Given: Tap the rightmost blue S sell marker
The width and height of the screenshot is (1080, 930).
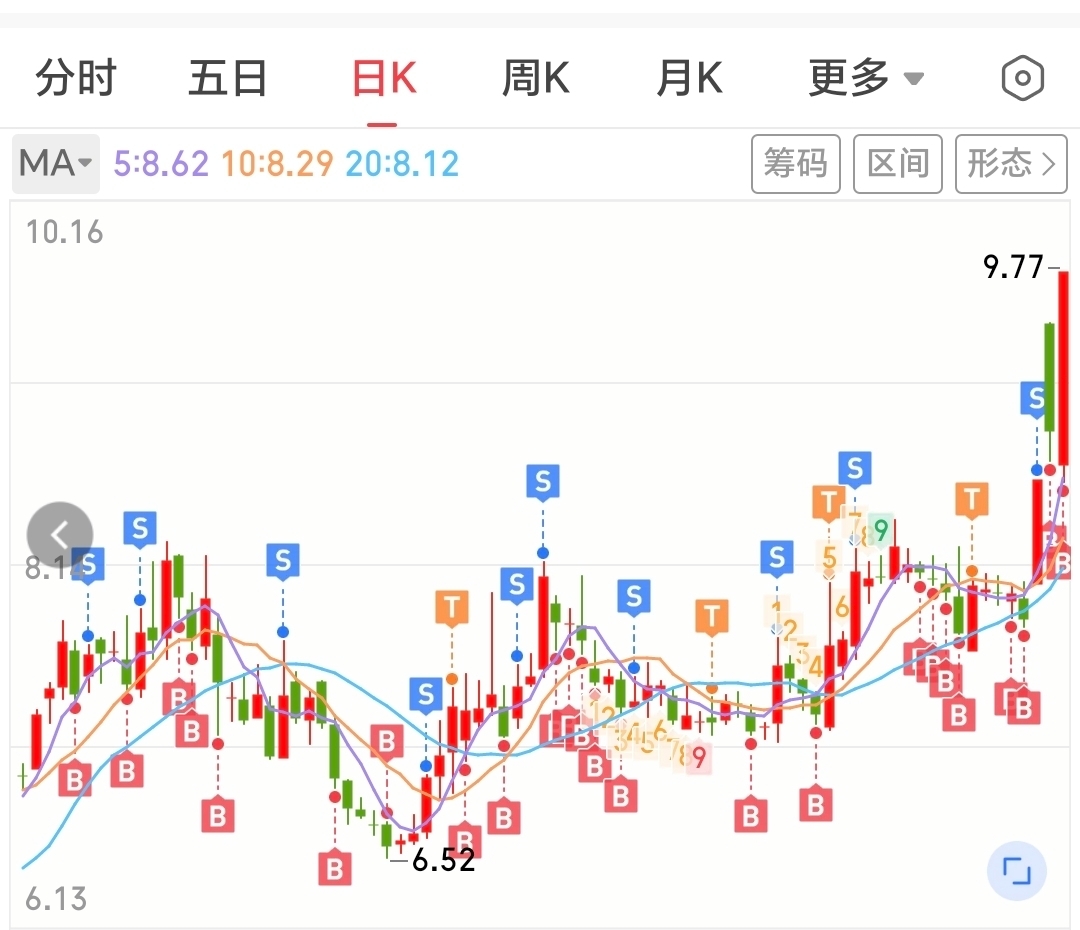Looking at the screenshot, I should pos(1035,398).
